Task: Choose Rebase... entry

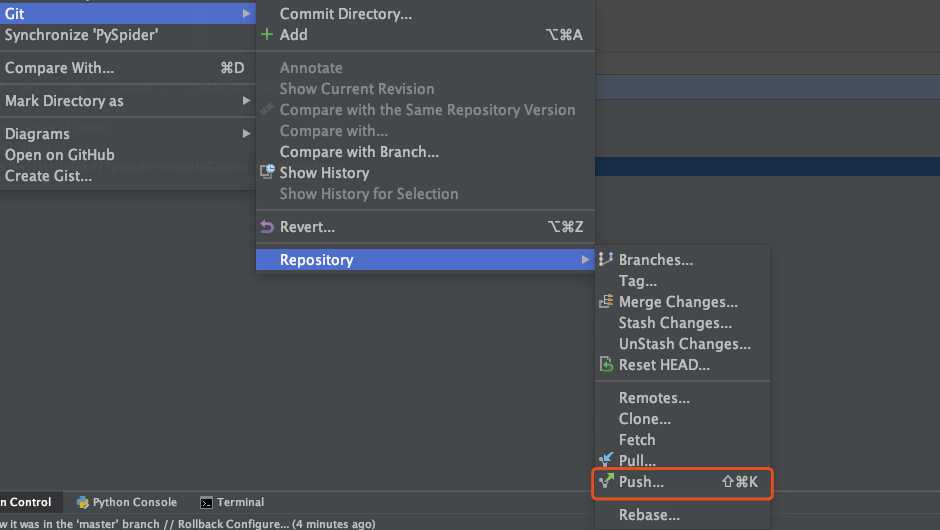Action: 649,515
